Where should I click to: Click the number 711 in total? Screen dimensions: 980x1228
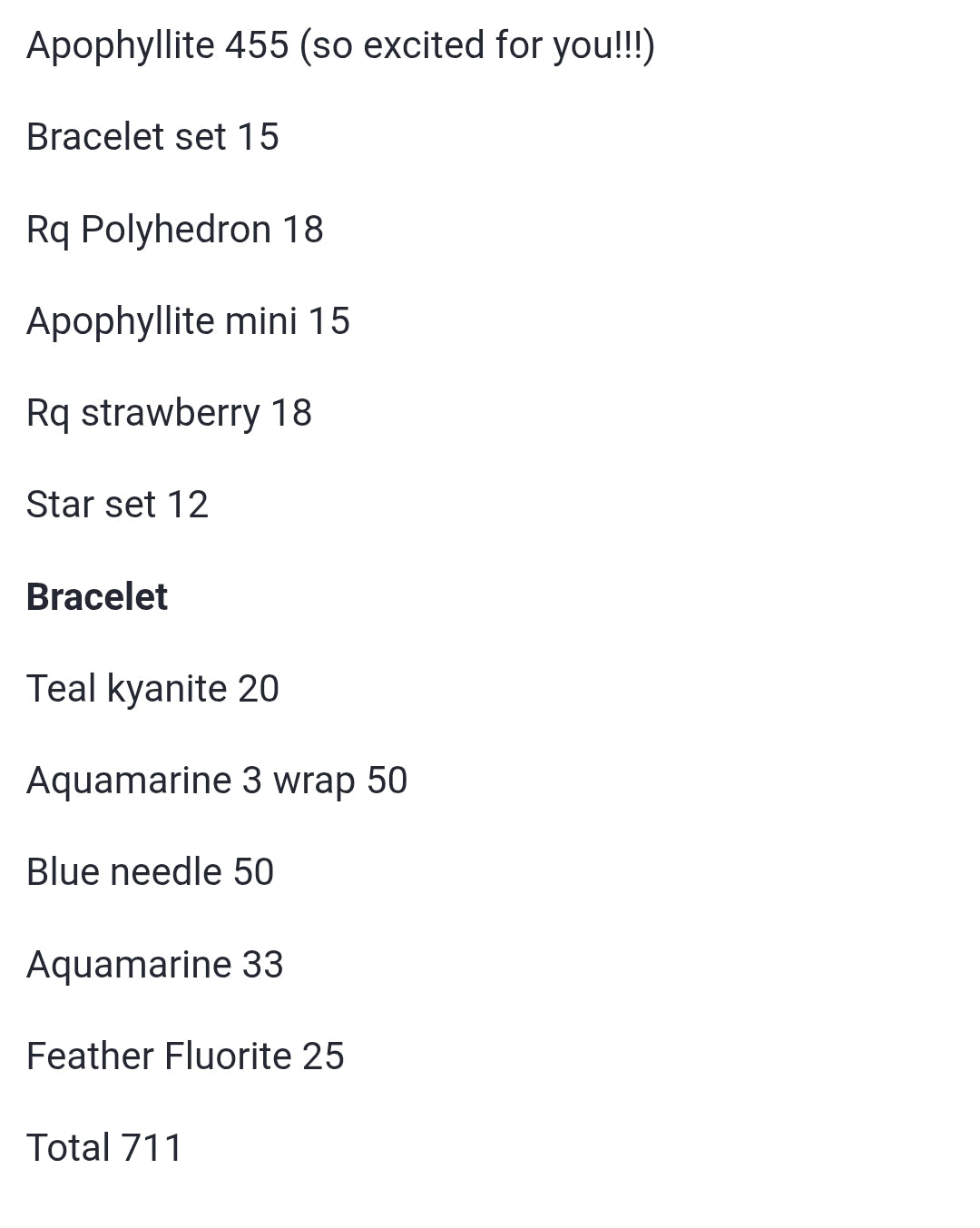152,1148
